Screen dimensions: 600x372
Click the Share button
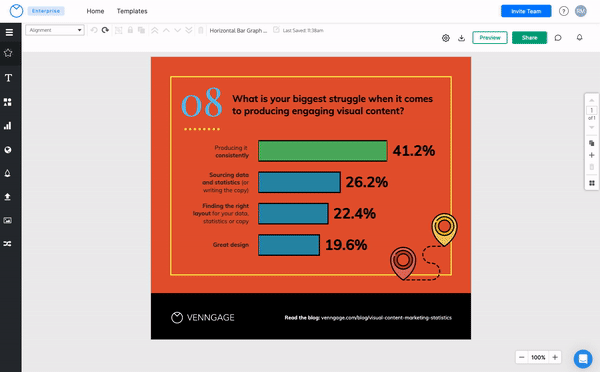529,38
